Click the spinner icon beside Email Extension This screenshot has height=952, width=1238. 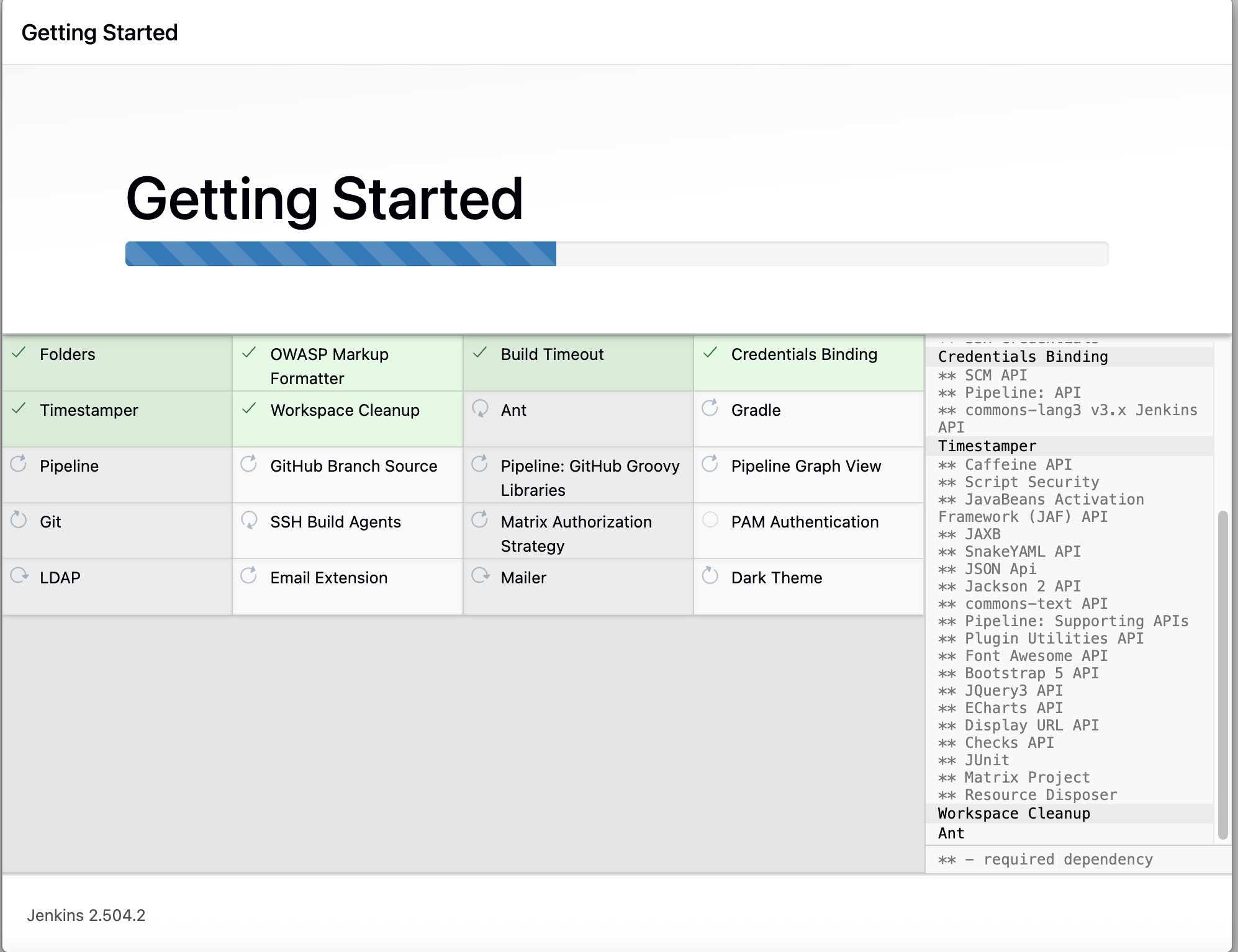tap(249, 575)
